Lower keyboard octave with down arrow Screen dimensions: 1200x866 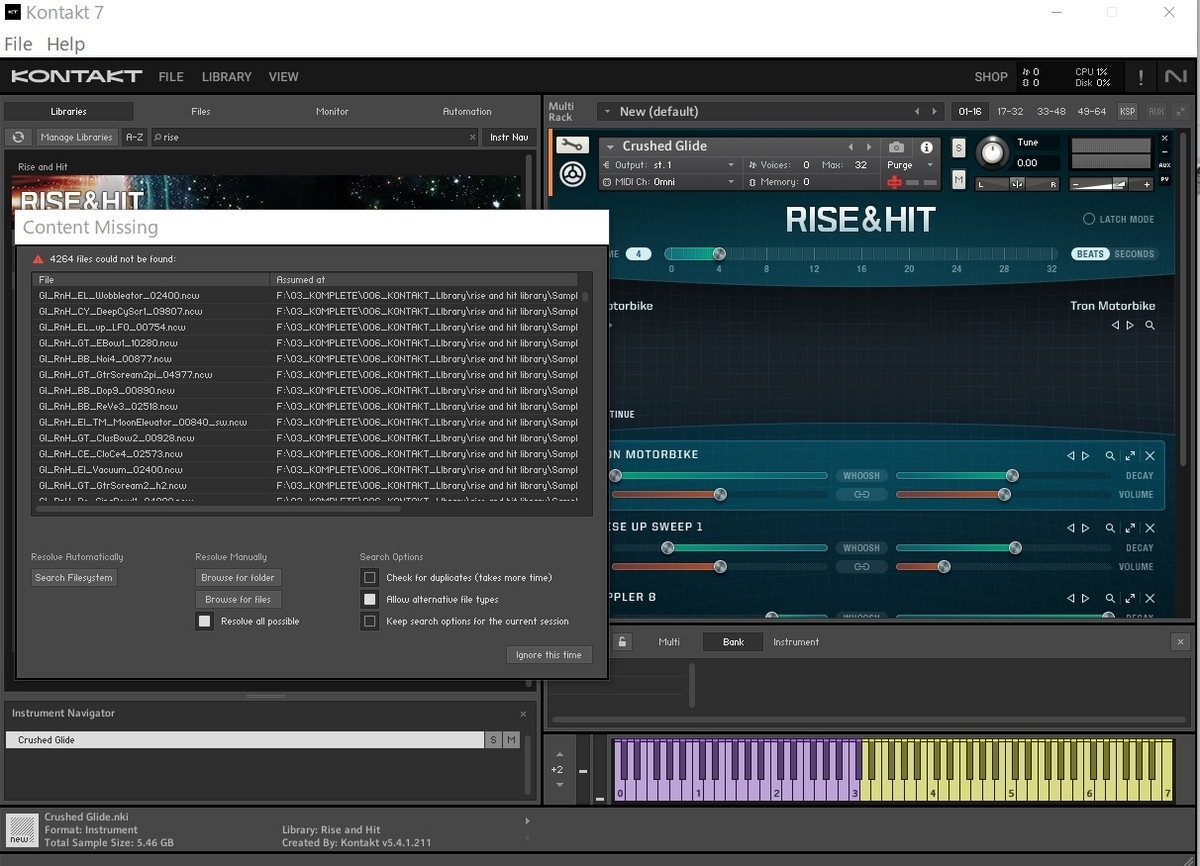coord(558,785)
